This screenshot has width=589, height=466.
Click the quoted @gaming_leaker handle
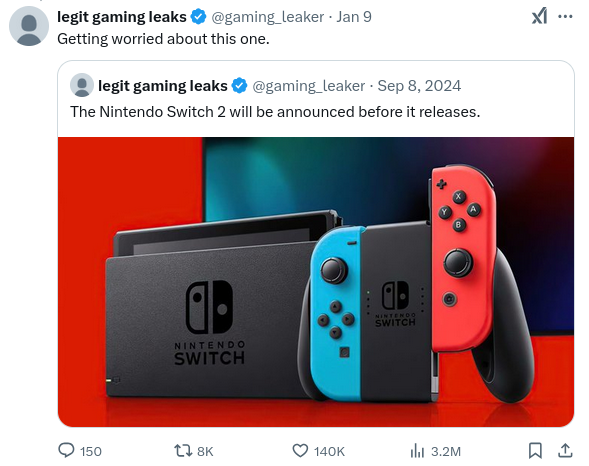point(308,86)
